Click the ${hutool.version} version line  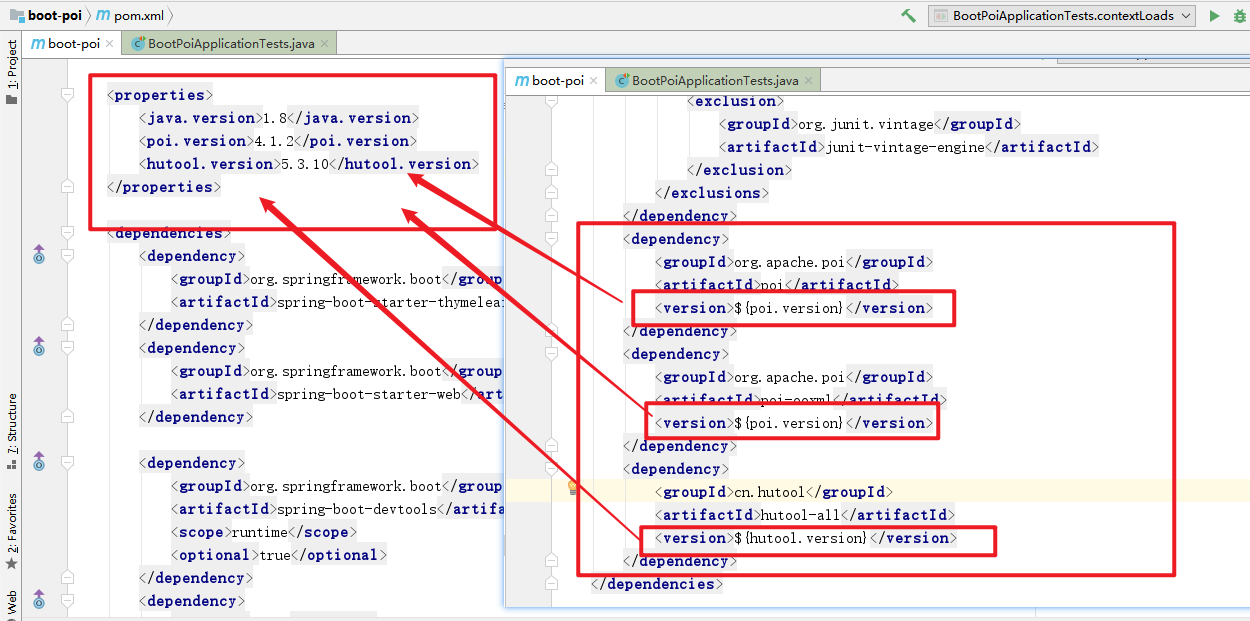click(x=806, y=538)
